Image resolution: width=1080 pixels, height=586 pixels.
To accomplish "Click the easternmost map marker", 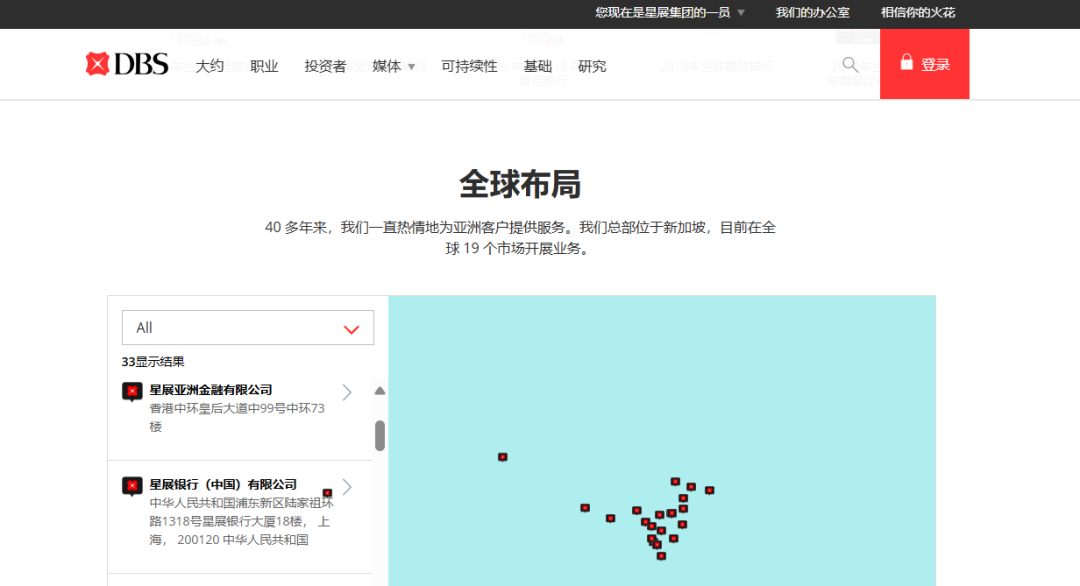I will (x=709, y=490).
